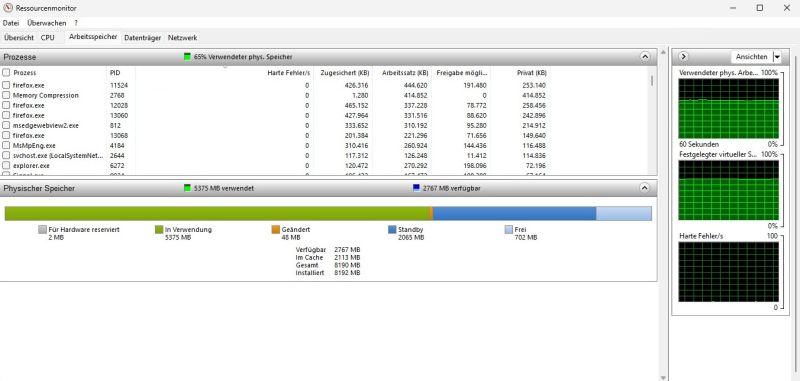Click the blue Standby legend swatch
800x381 pixels.
click(392, 230)
